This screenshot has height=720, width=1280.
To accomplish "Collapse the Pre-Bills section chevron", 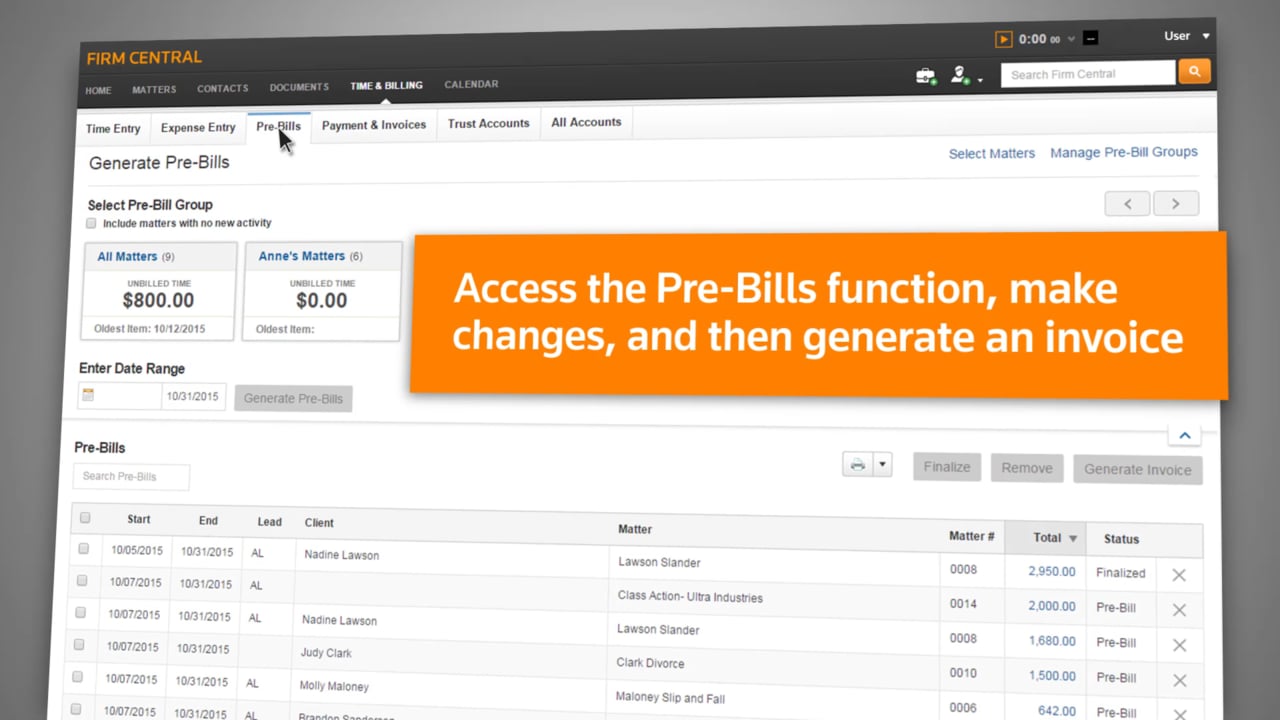I will (1184, 435).
